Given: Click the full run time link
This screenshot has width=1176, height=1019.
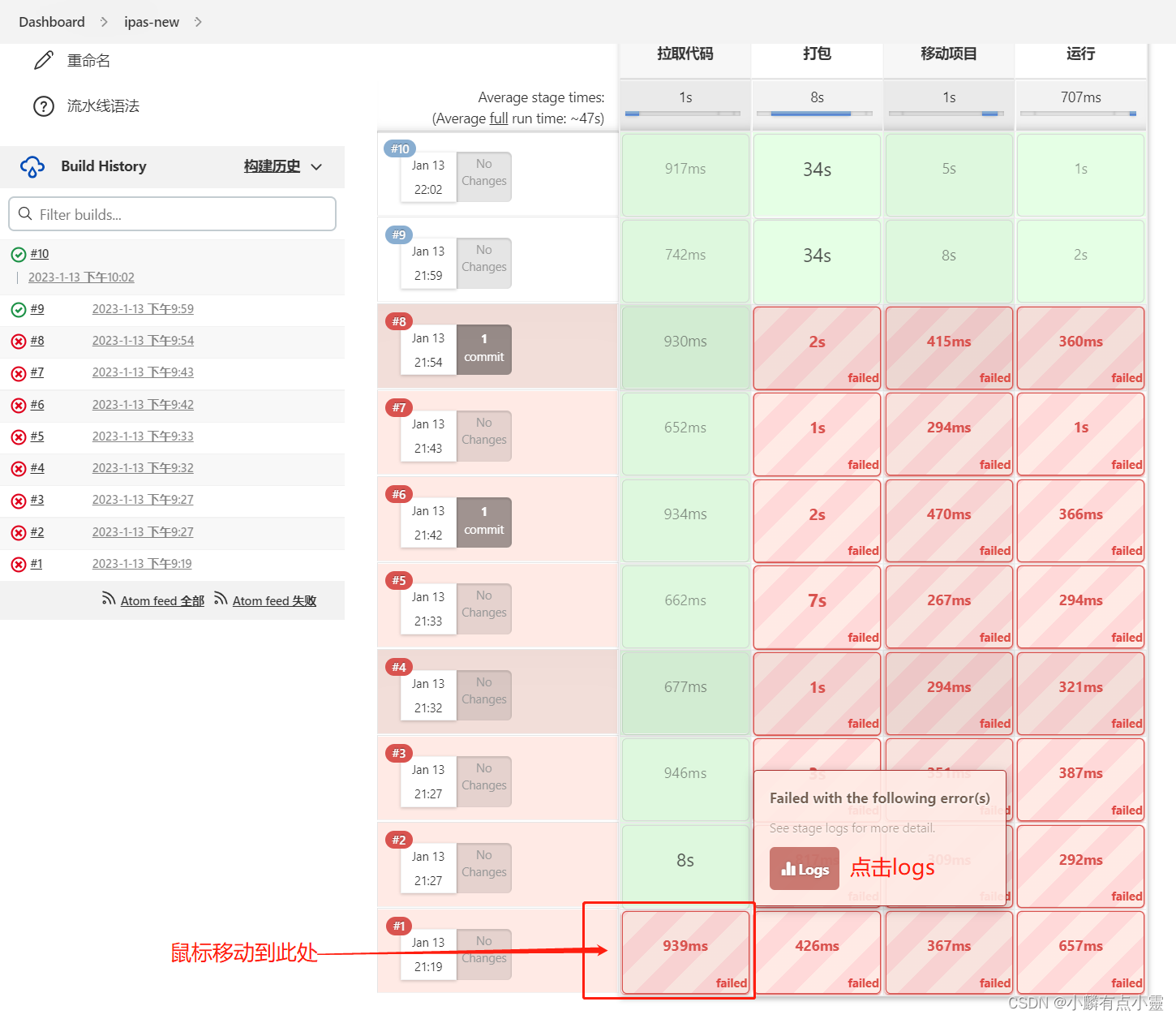Looking at the screenshot, I should coord(499,118).
